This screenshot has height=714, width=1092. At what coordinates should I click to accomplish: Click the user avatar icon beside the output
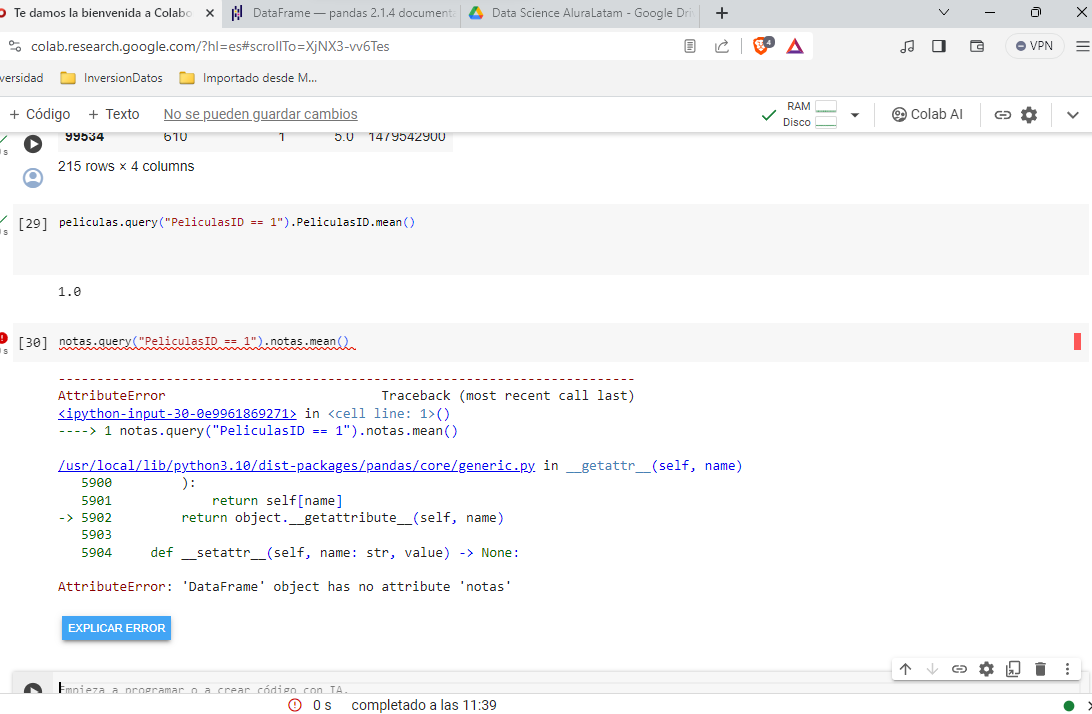tap(33, 178)
